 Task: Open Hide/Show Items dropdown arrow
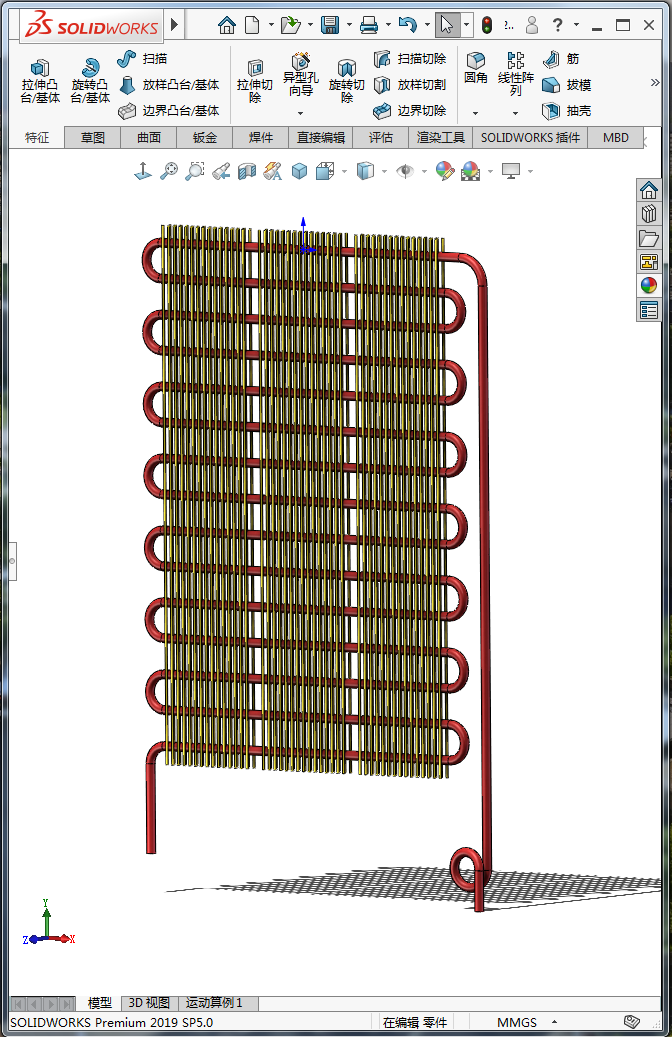[x=424, y=172]
